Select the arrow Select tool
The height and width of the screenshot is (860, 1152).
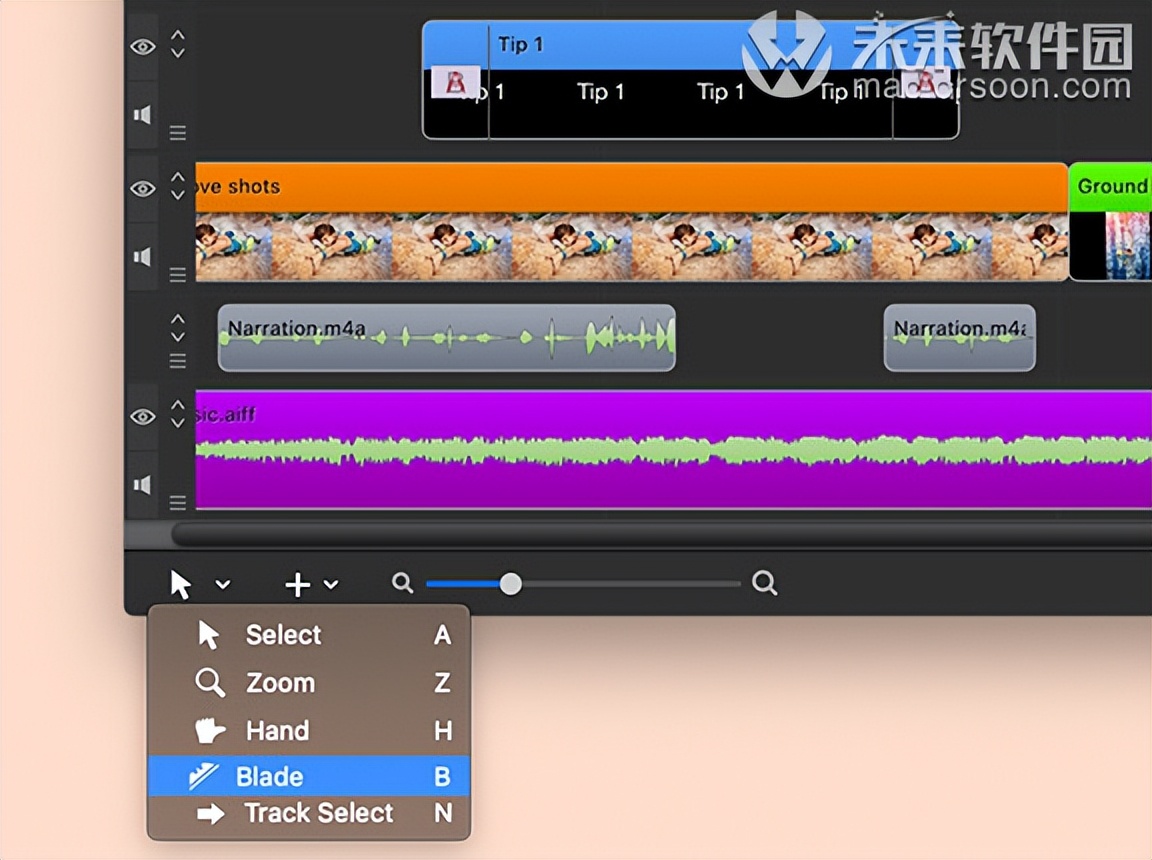click(x=282, y=635)
